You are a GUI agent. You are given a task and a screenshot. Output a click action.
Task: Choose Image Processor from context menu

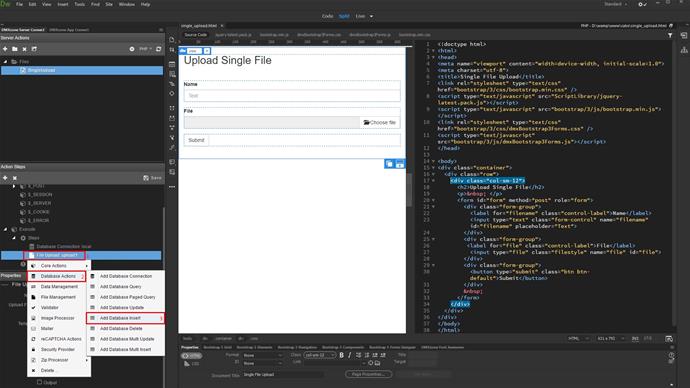(59, 318)
